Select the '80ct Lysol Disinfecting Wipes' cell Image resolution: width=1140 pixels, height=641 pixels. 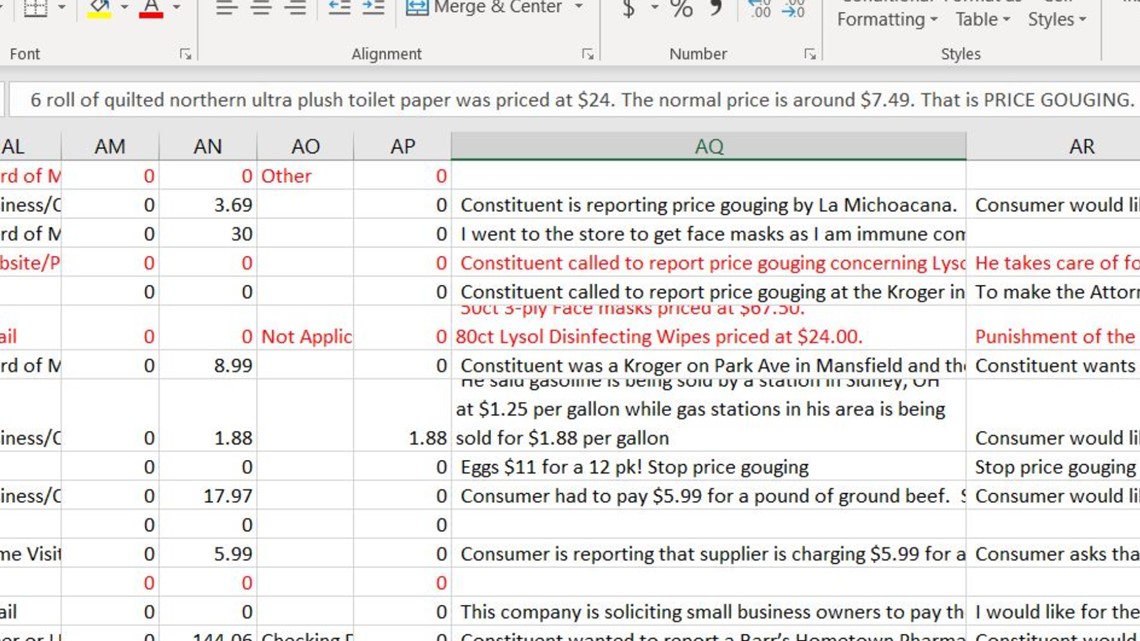click(709, 328)
